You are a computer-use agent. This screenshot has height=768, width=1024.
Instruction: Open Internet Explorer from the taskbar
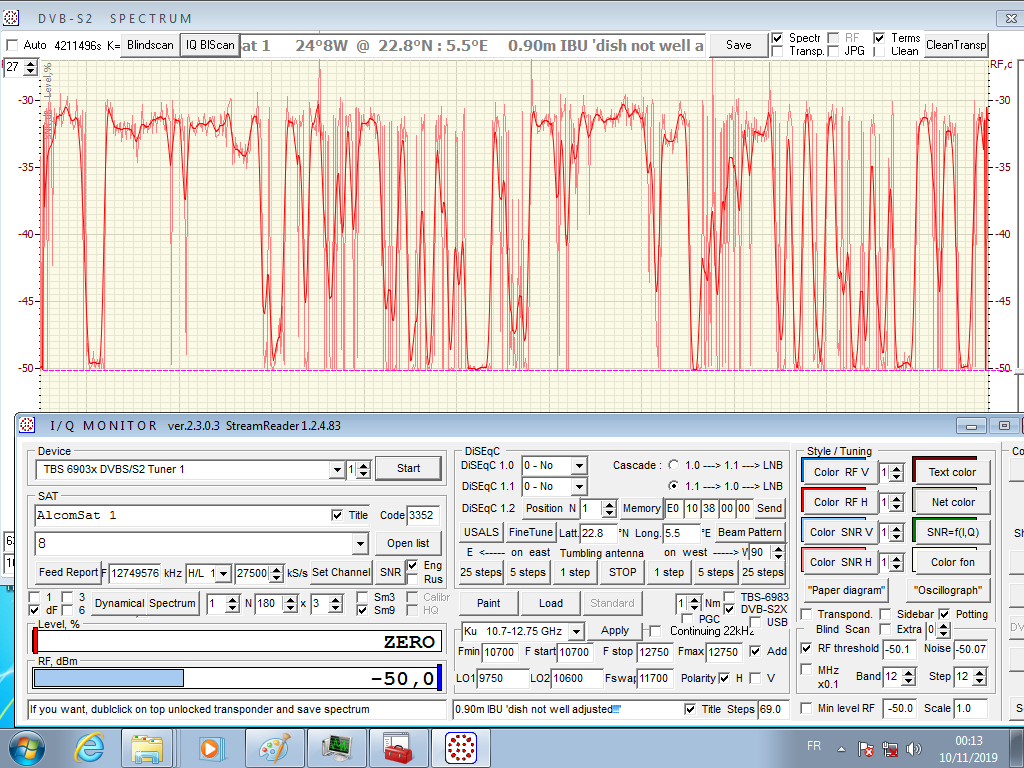[x=90, y=747]
